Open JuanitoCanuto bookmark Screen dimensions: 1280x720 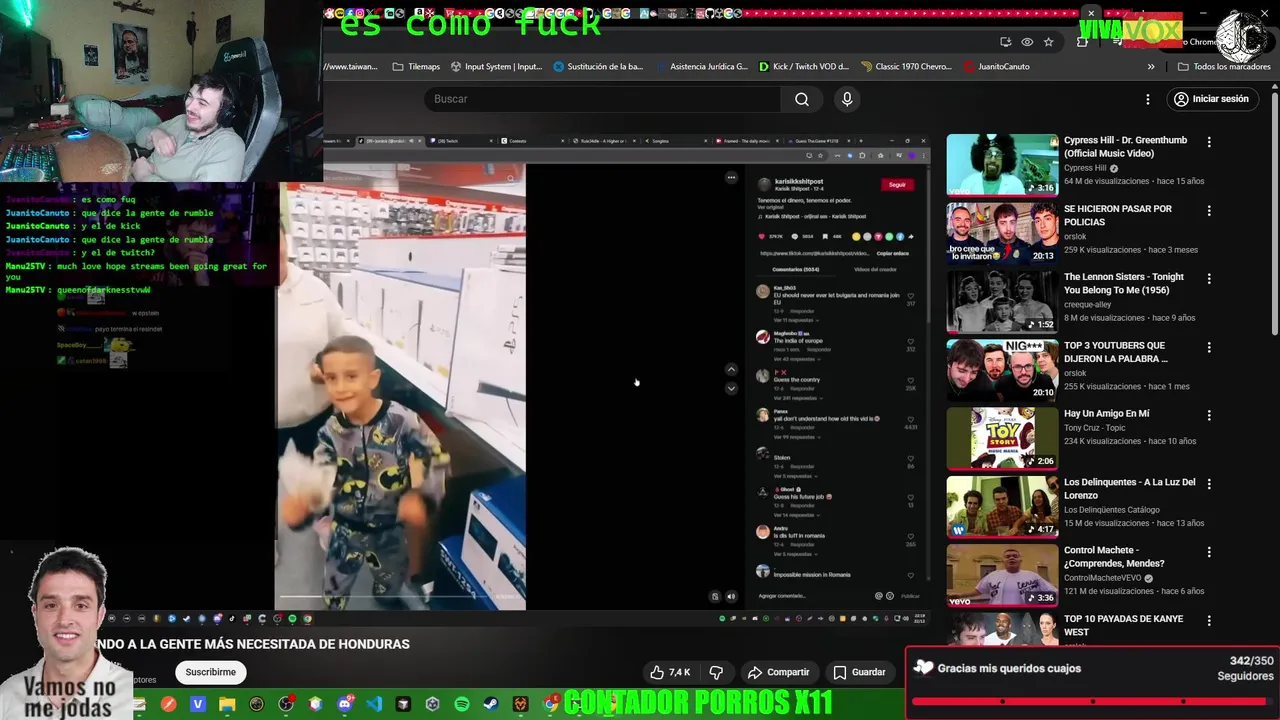(997, 67)
